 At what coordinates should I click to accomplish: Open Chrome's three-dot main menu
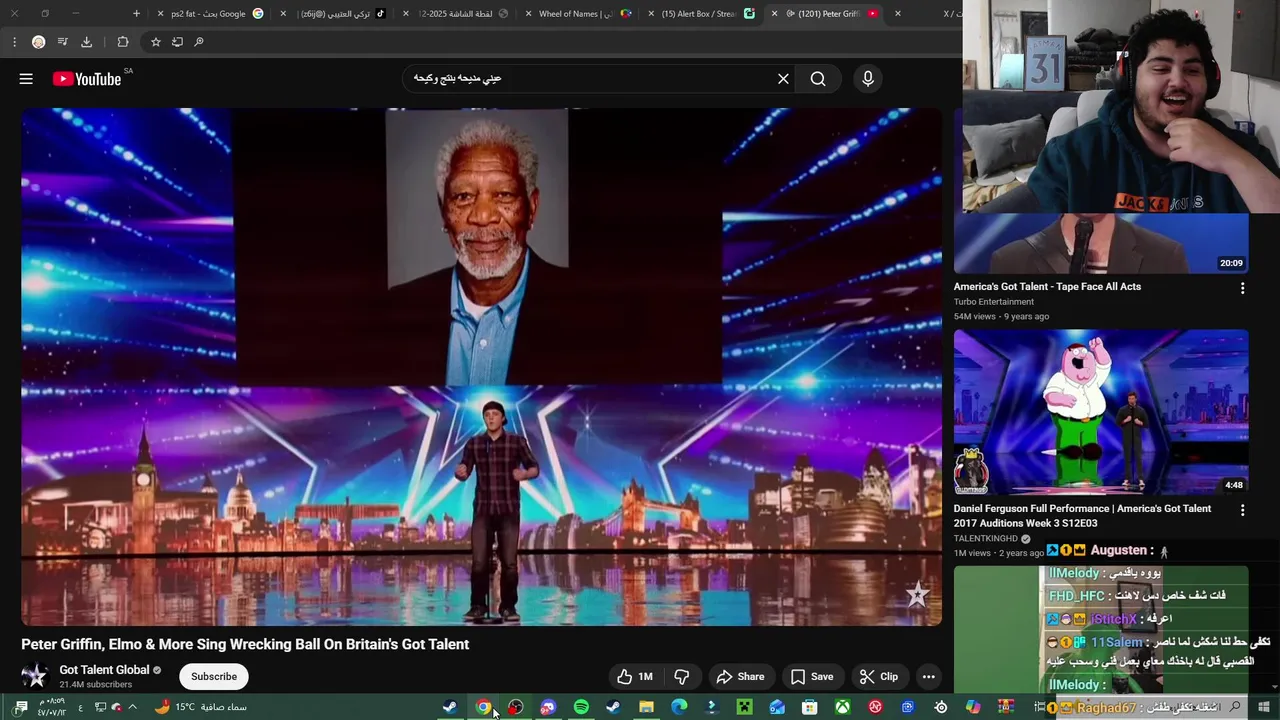14,42
